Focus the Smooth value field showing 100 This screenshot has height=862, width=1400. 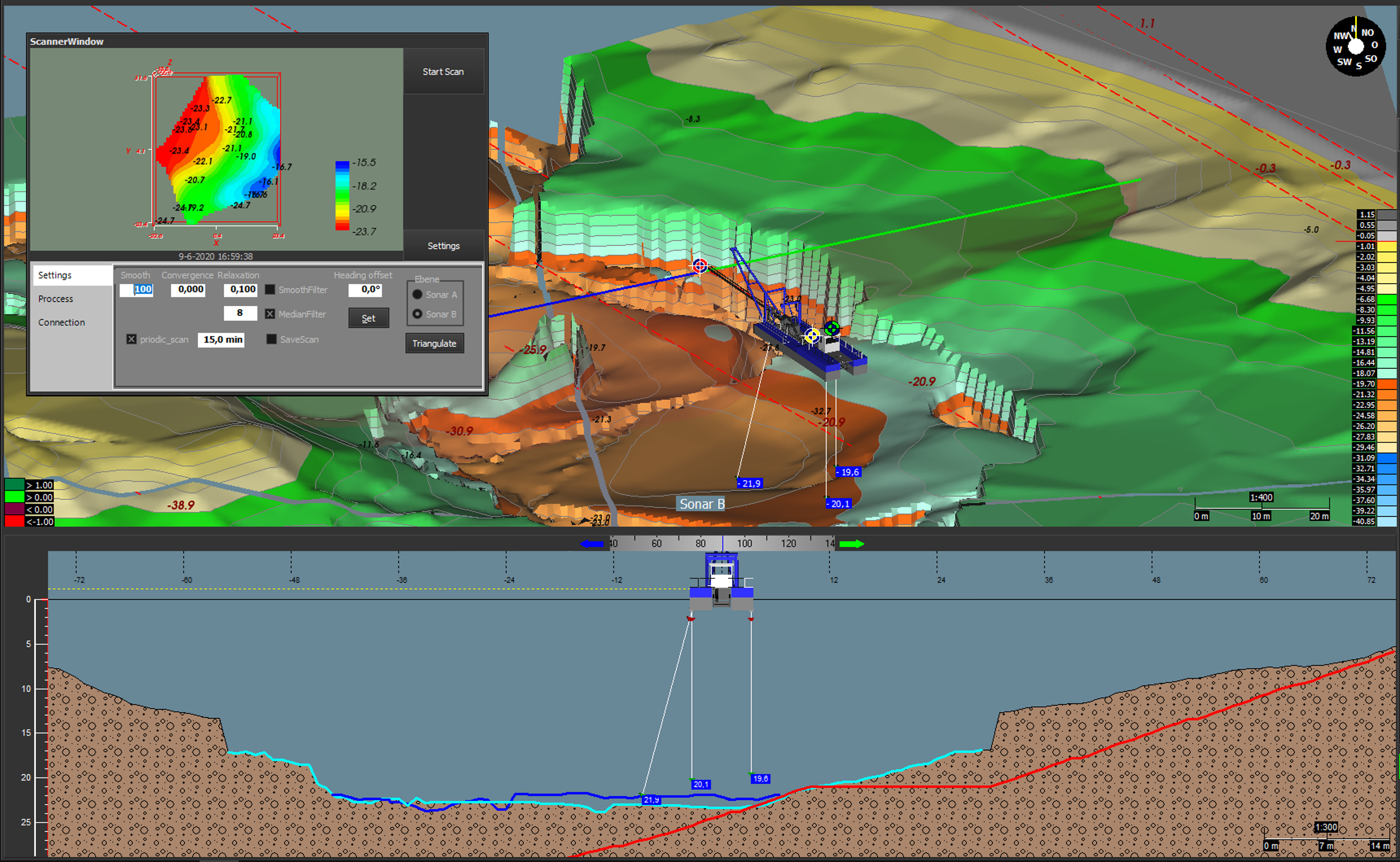pos(136,289)
